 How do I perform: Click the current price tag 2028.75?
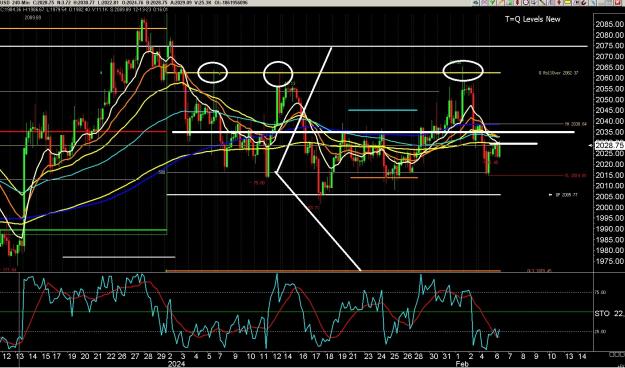pyautogui.click(x=609, y=146)
